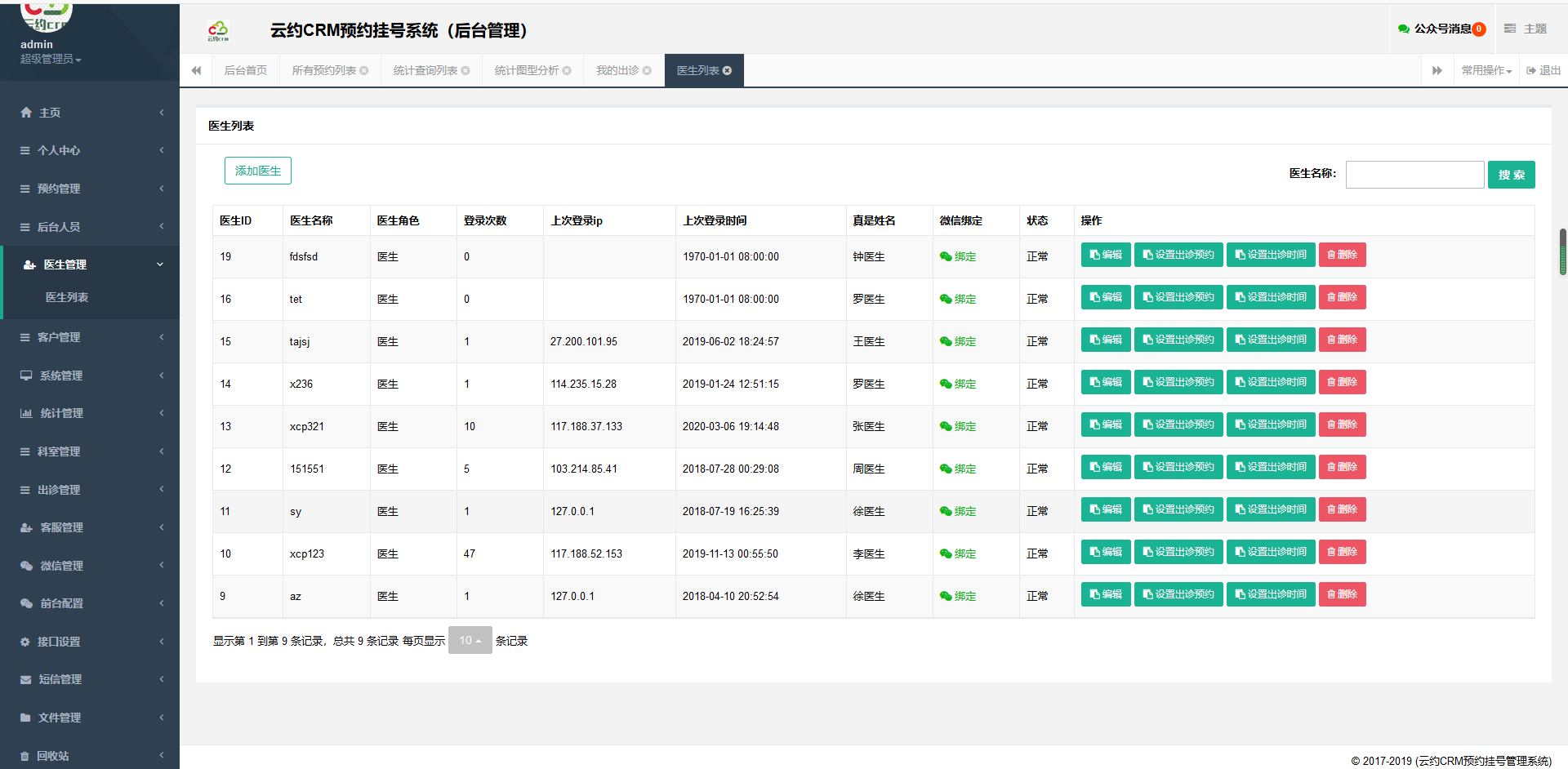Expand the 预约管理 sidebar menu
The width and height of the screenshot is (1568, 769).
[90, 189]
